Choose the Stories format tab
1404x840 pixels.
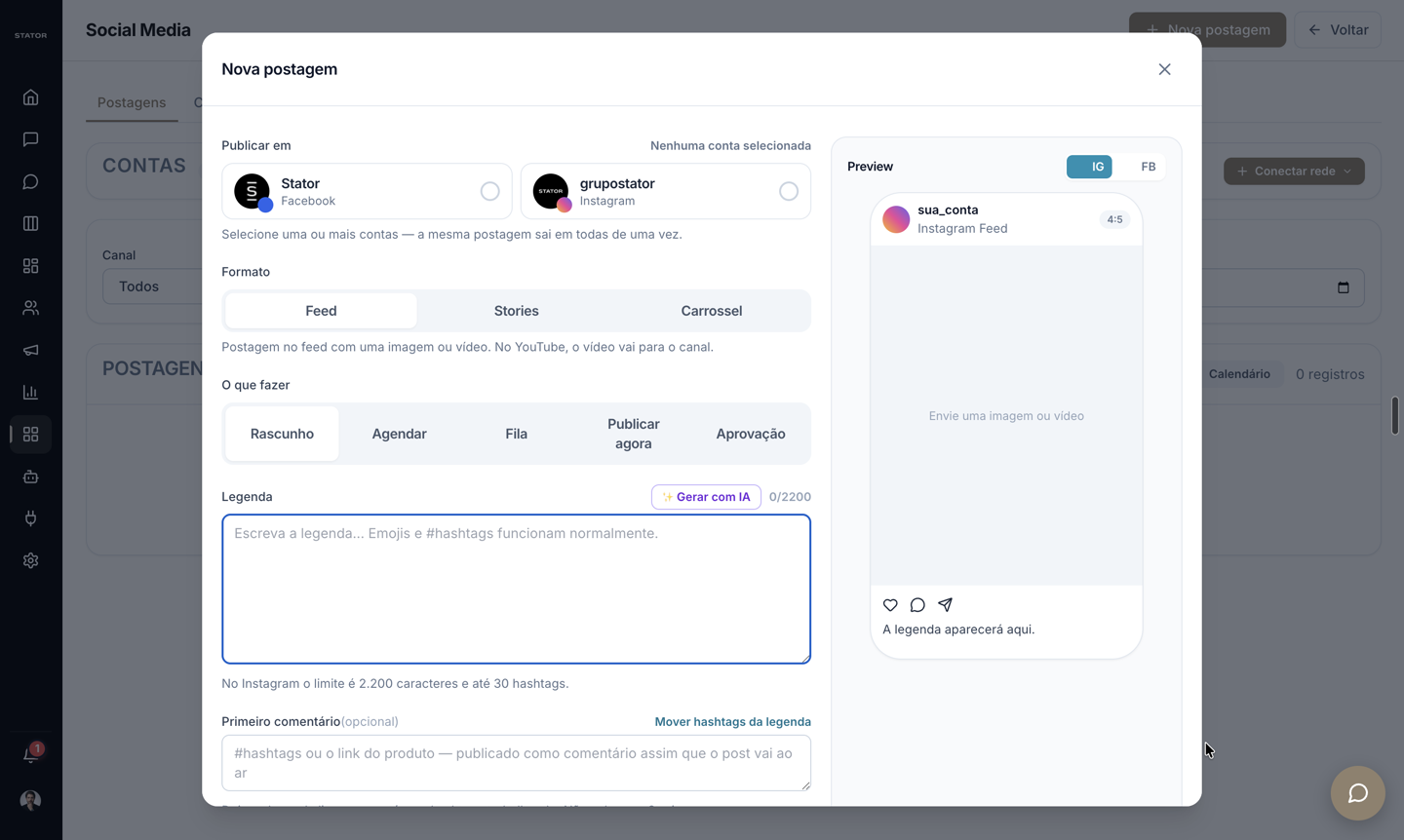point(516,311)
